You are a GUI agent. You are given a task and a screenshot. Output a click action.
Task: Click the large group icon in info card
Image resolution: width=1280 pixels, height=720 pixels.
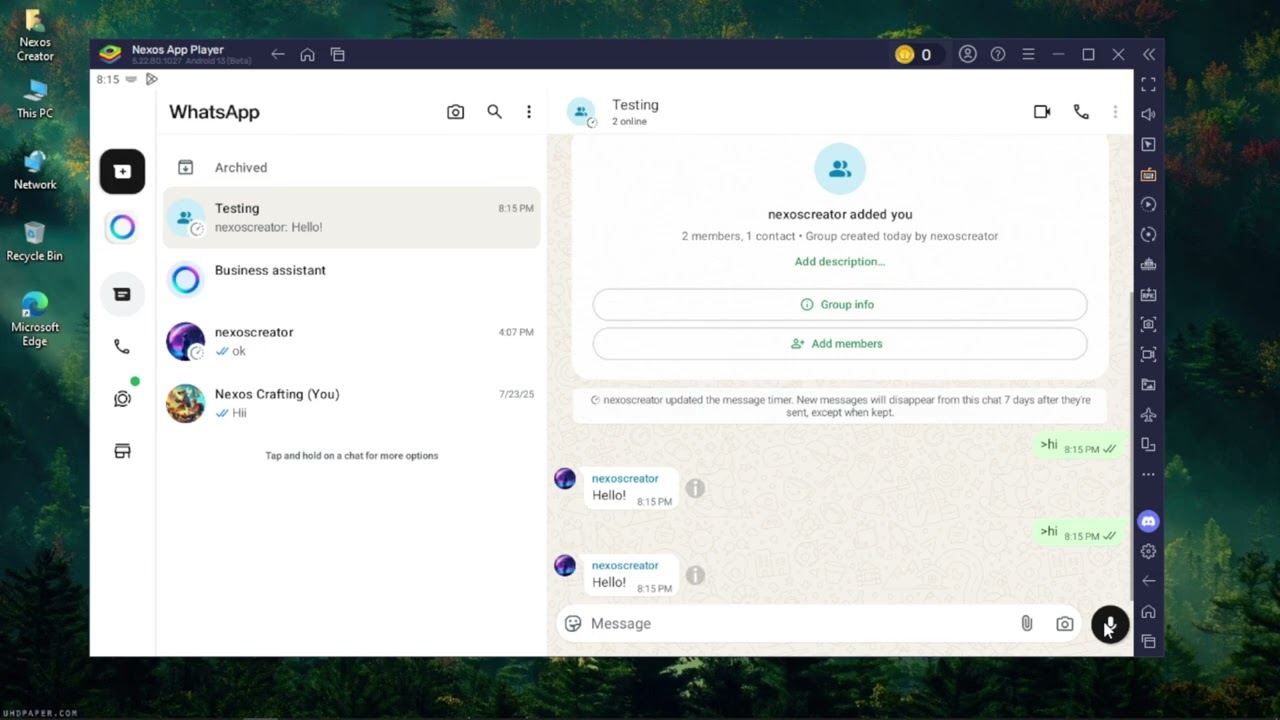(840, 169)
